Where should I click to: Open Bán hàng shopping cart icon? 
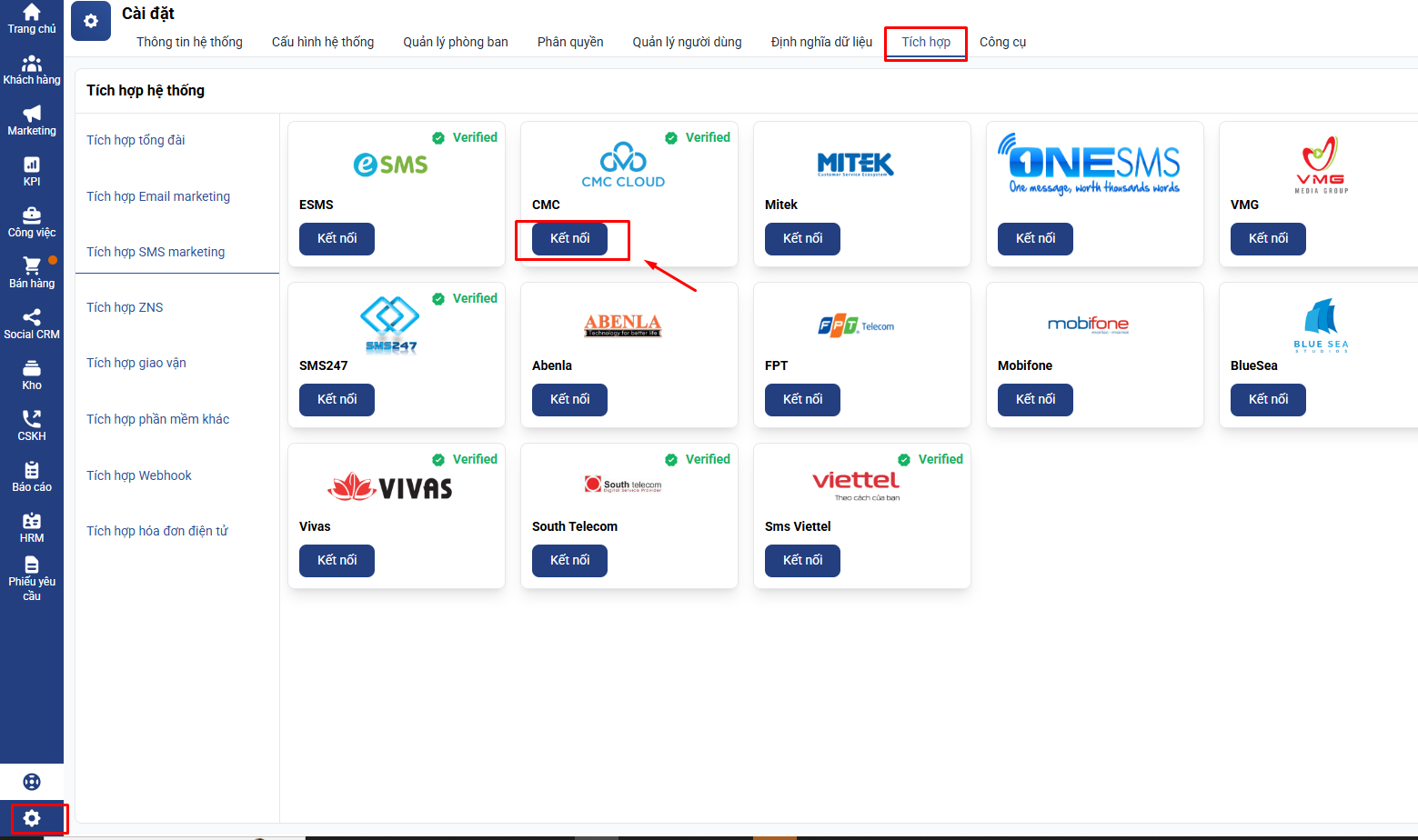coord(32,265)
